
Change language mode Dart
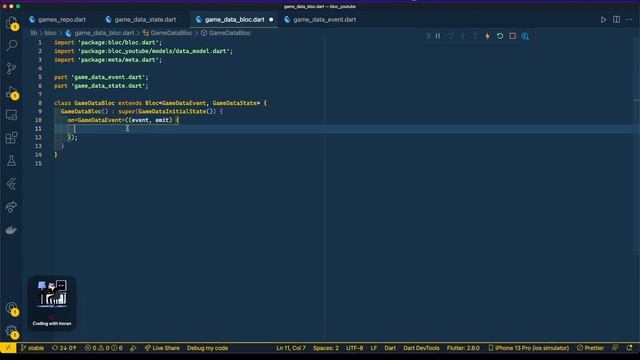[x=390, y=348]
